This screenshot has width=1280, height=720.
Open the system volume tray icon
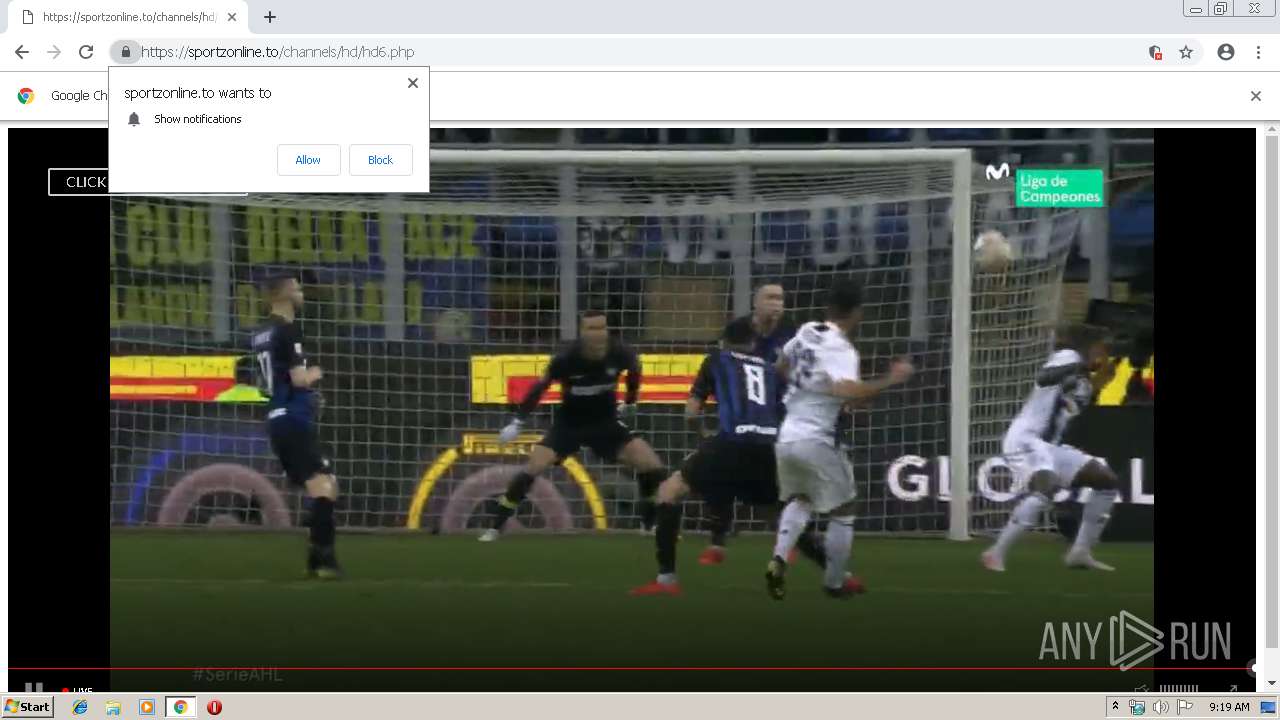coord(1160,707)
